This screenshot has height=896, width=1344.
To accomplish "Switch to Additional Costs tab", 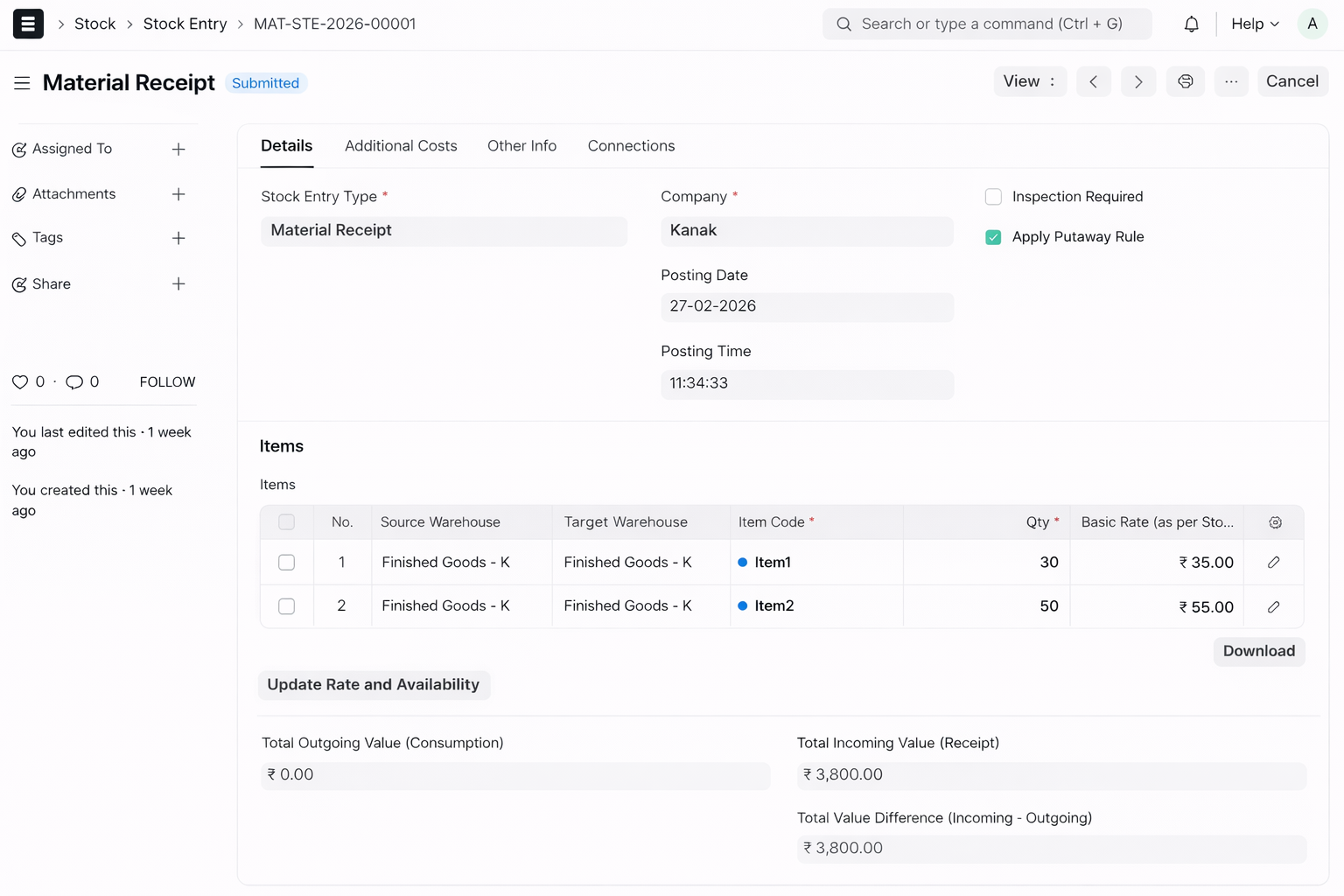I will pos(401,146).
